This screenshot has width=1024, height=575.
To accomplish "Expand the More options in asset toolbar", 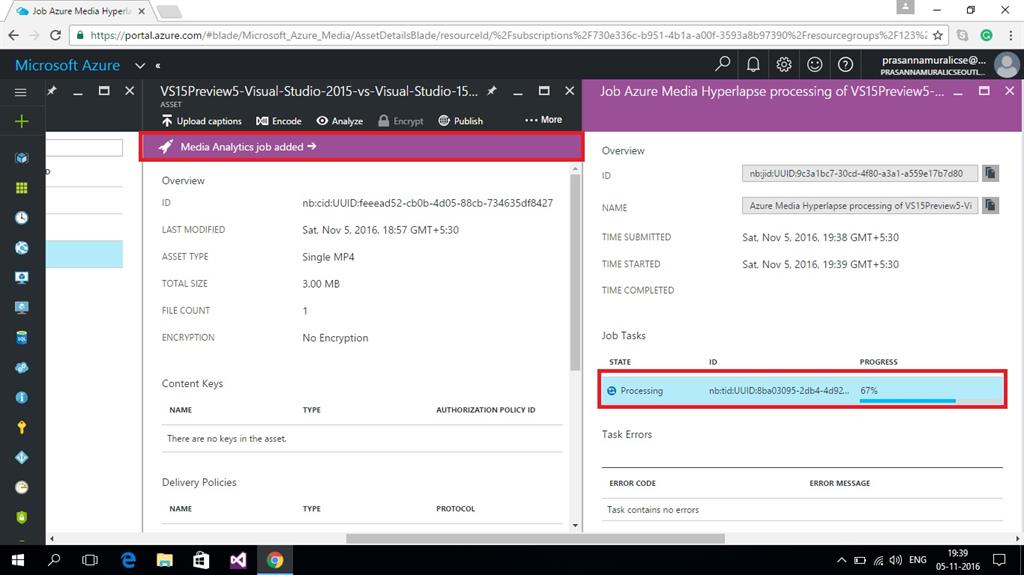I will point(543,120).
